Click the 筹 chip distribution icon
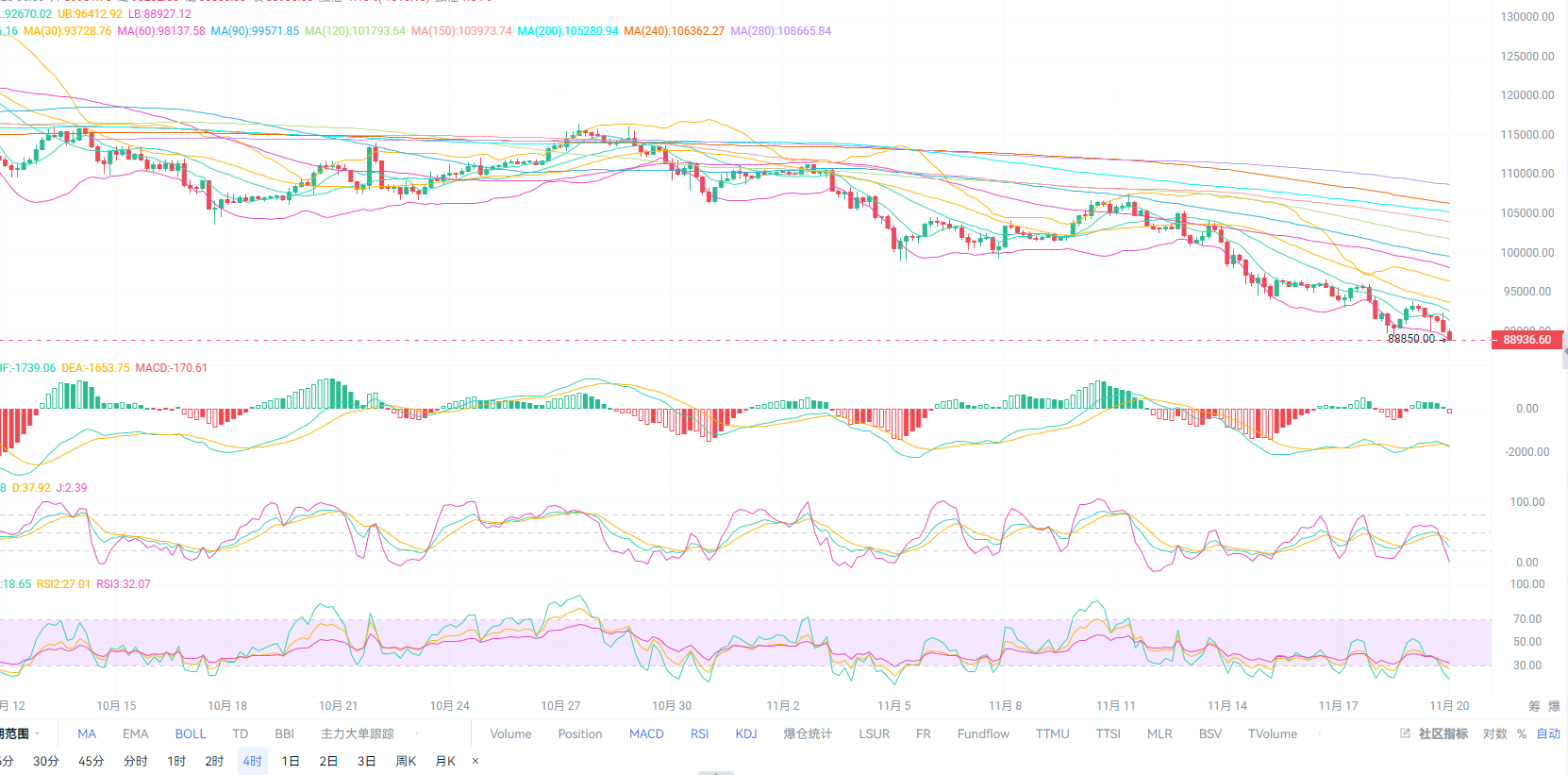Image resolution: width=1568 pixels, height=775 pixels. click(1534, 706)
